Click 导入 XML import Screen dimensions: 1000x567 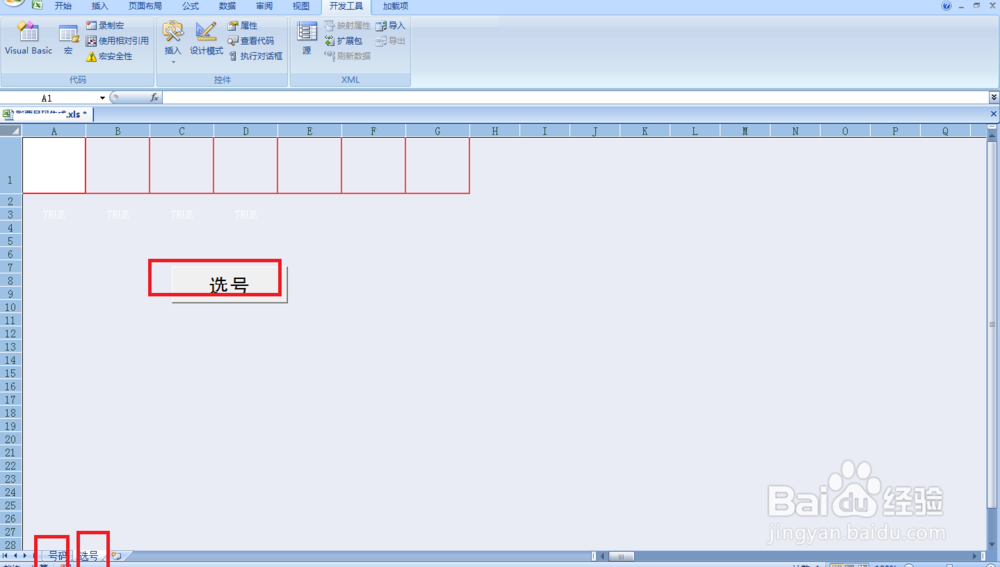(390, 26)
